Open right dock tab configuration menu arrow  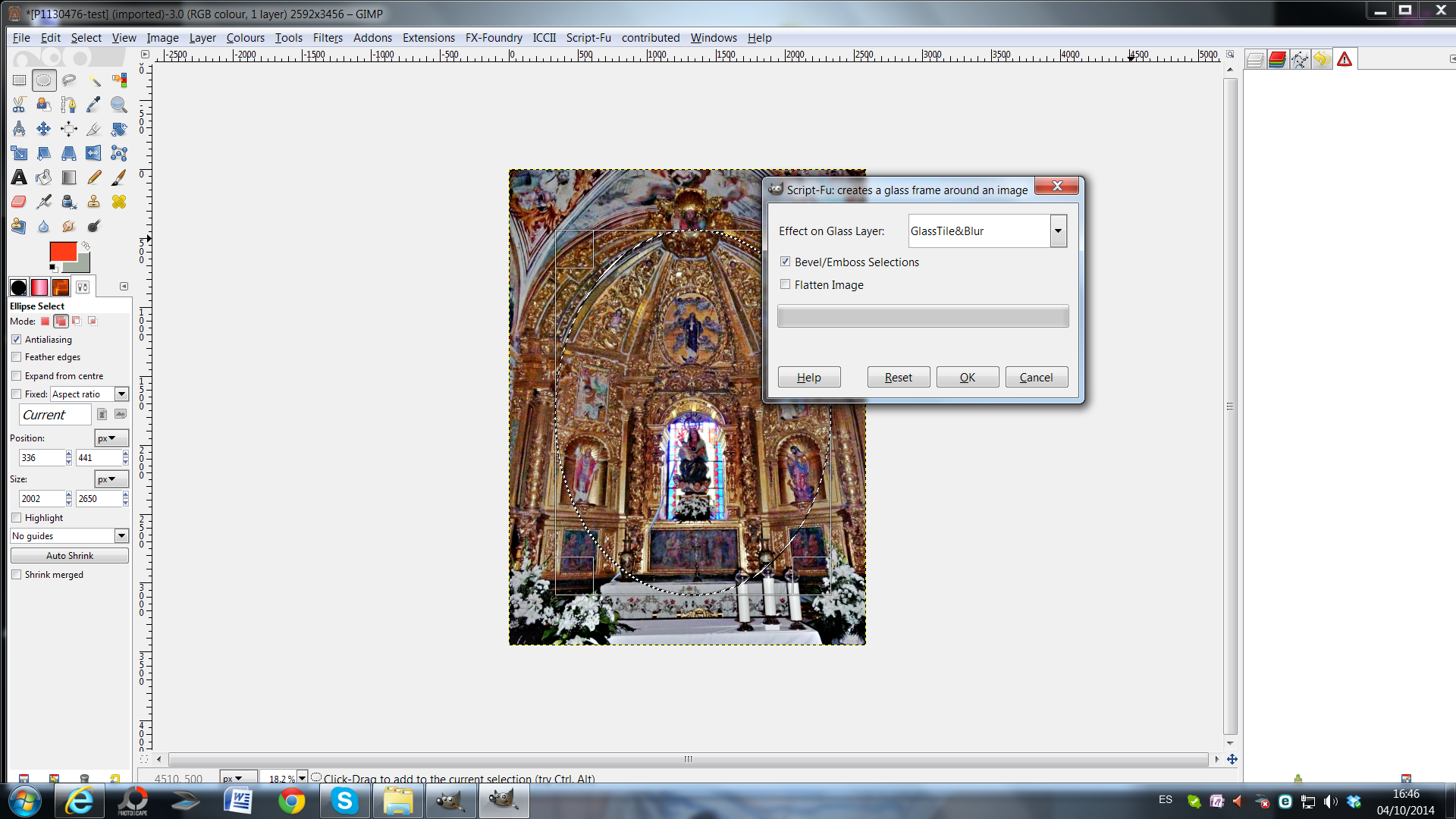[1451, 59]
